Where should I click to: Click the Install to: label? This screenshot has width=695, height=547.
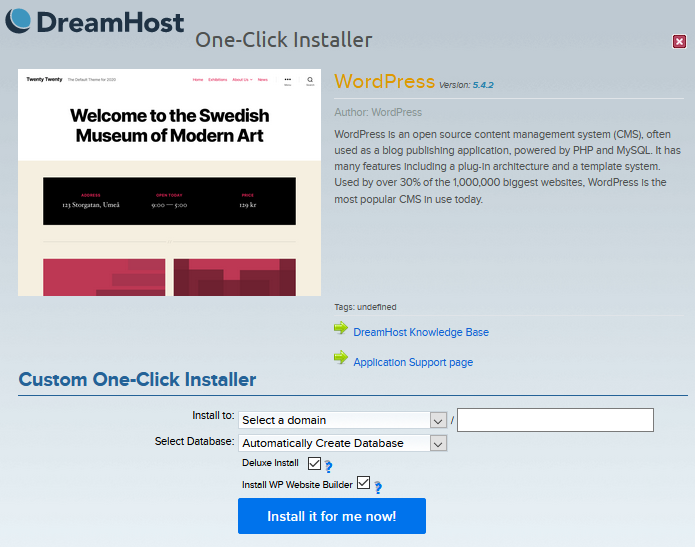pos(213,415)
